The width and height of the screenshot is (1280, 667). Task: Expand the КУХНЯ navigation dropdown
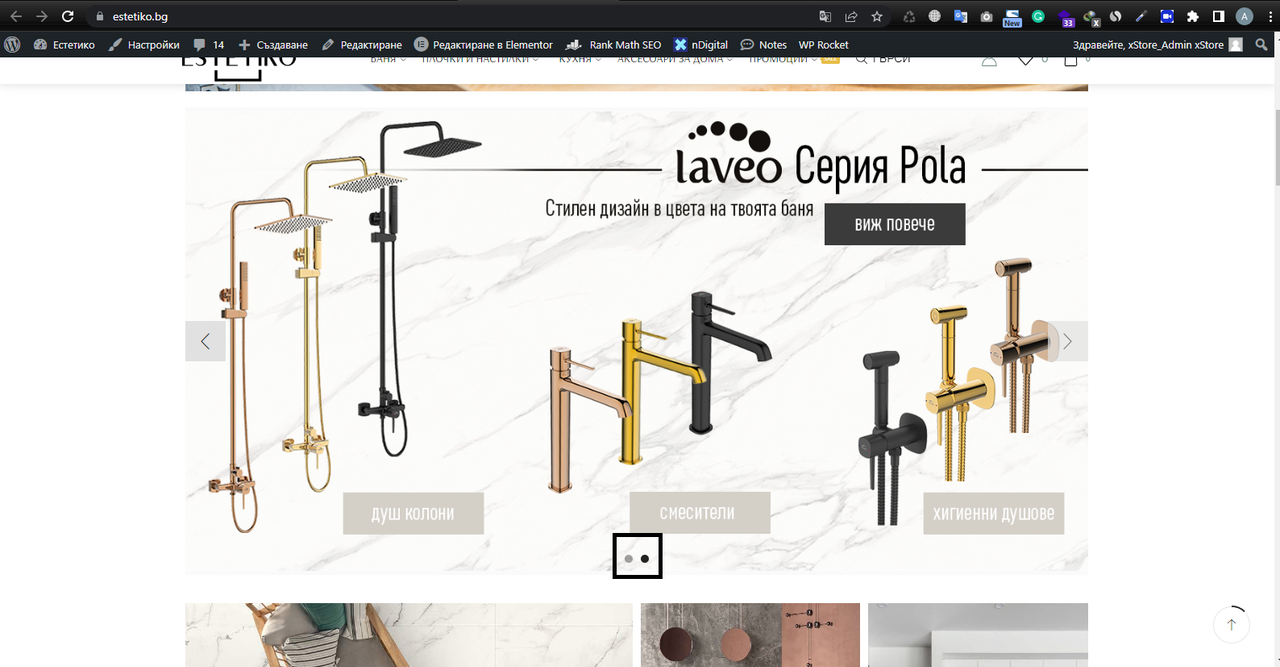click(580, 59)
